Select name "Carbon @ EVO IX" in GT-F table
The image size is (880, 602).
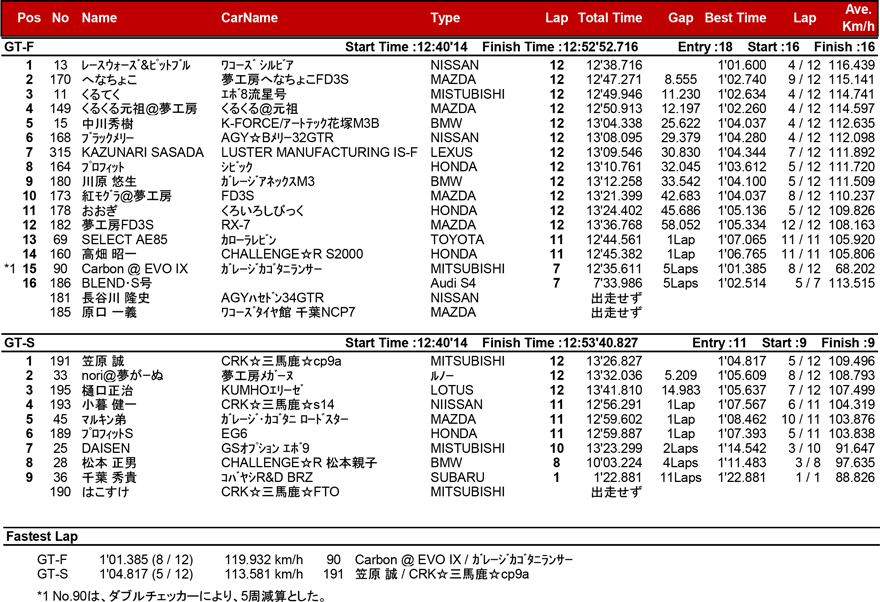pyautogui.click(x=135, y=269)
